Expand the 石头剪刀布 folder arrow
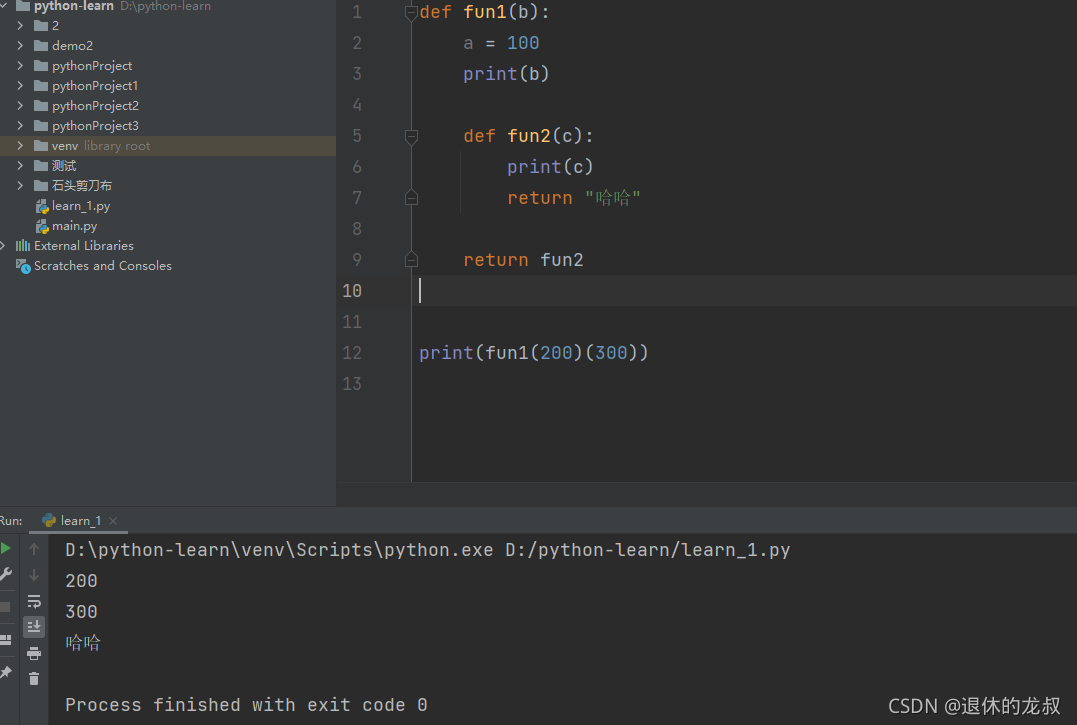 tap(20, 185)
